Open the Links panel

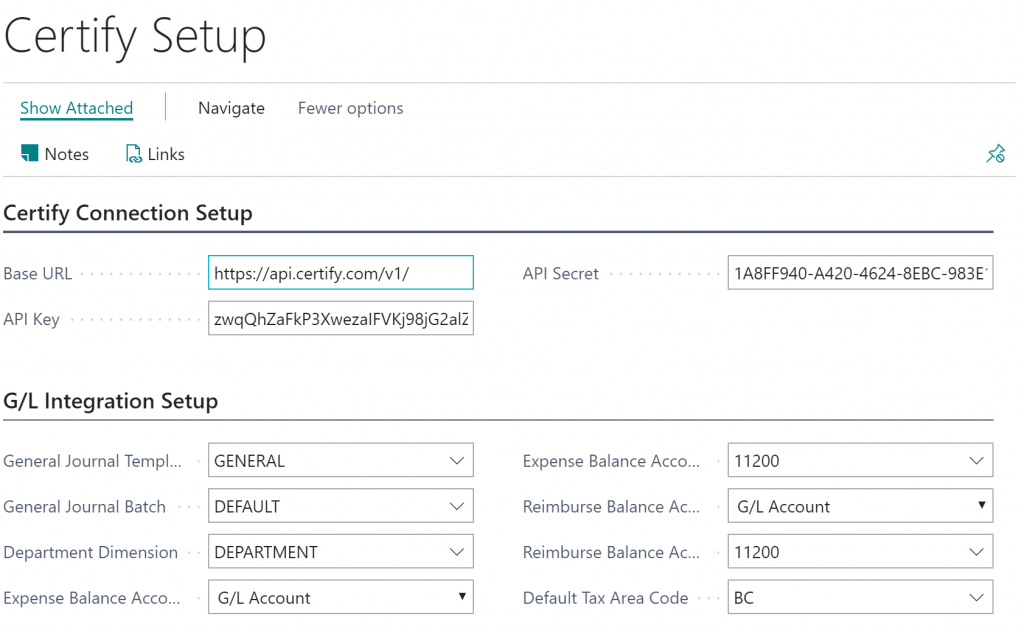[155, 153]
